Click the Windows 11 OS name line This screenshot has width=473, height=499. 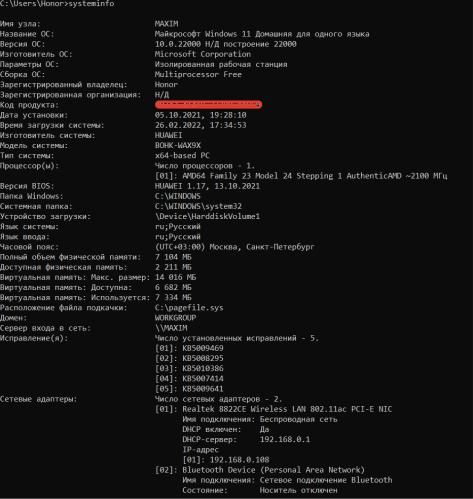(x=262, y=34)
